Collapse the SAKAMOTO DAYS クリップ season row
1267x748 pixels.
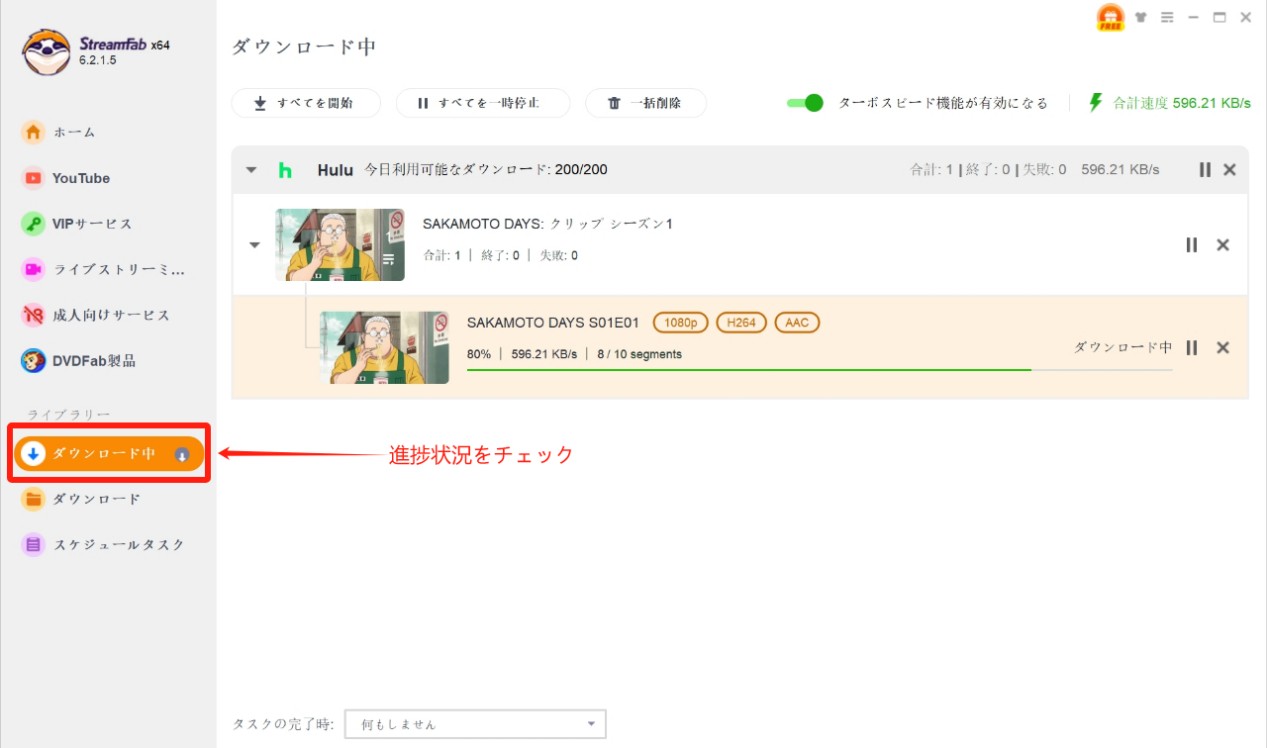(254, 245)
